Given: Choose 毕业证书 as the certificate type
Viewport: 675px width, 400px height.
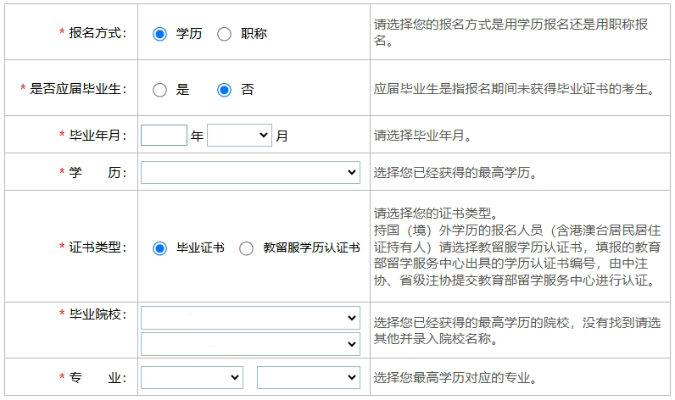Looking at the screenshot, I should point(159,248).
